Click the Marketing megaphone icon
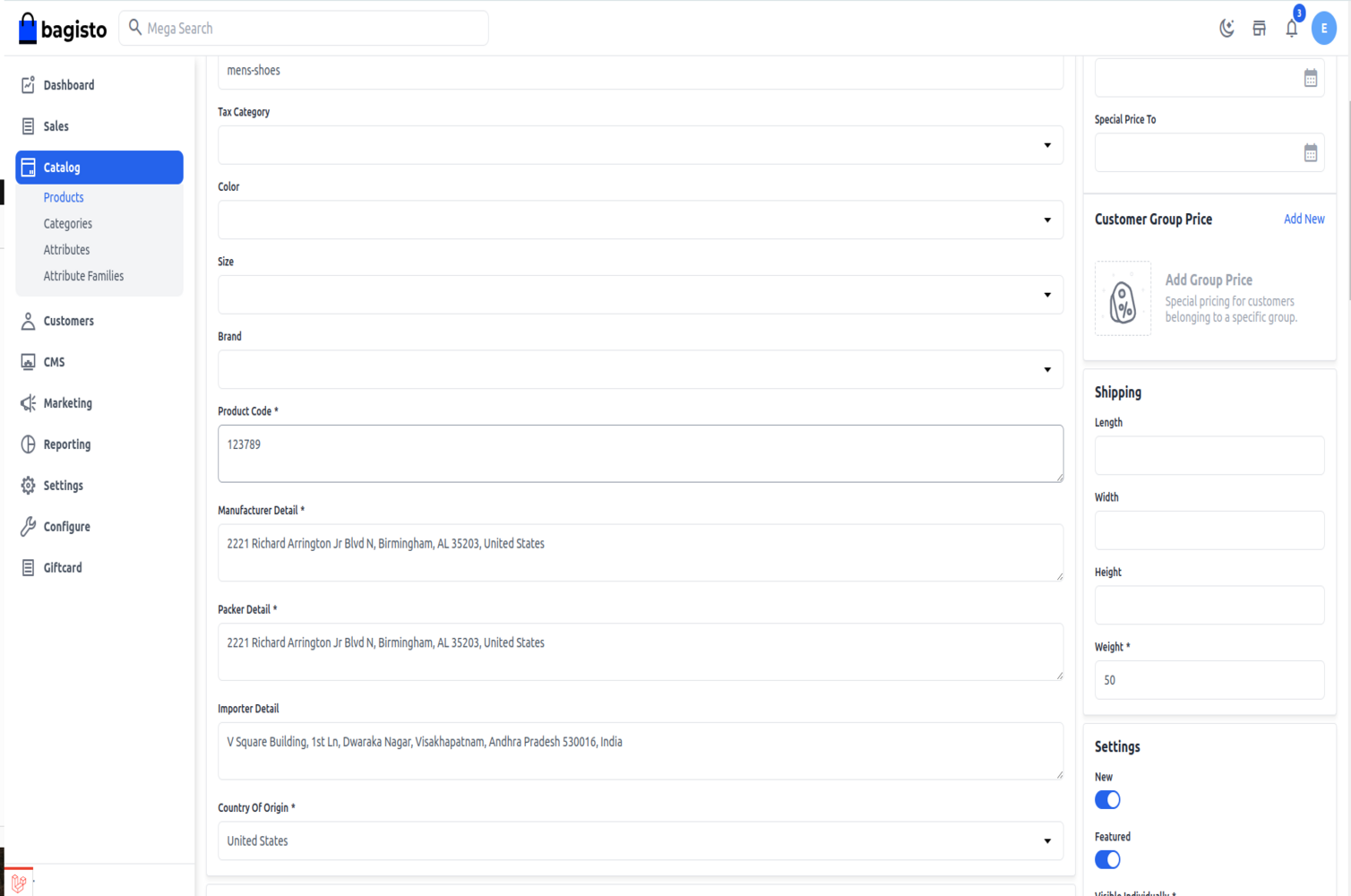This screenshot has height=896, width=1351. tap(29, 403)
